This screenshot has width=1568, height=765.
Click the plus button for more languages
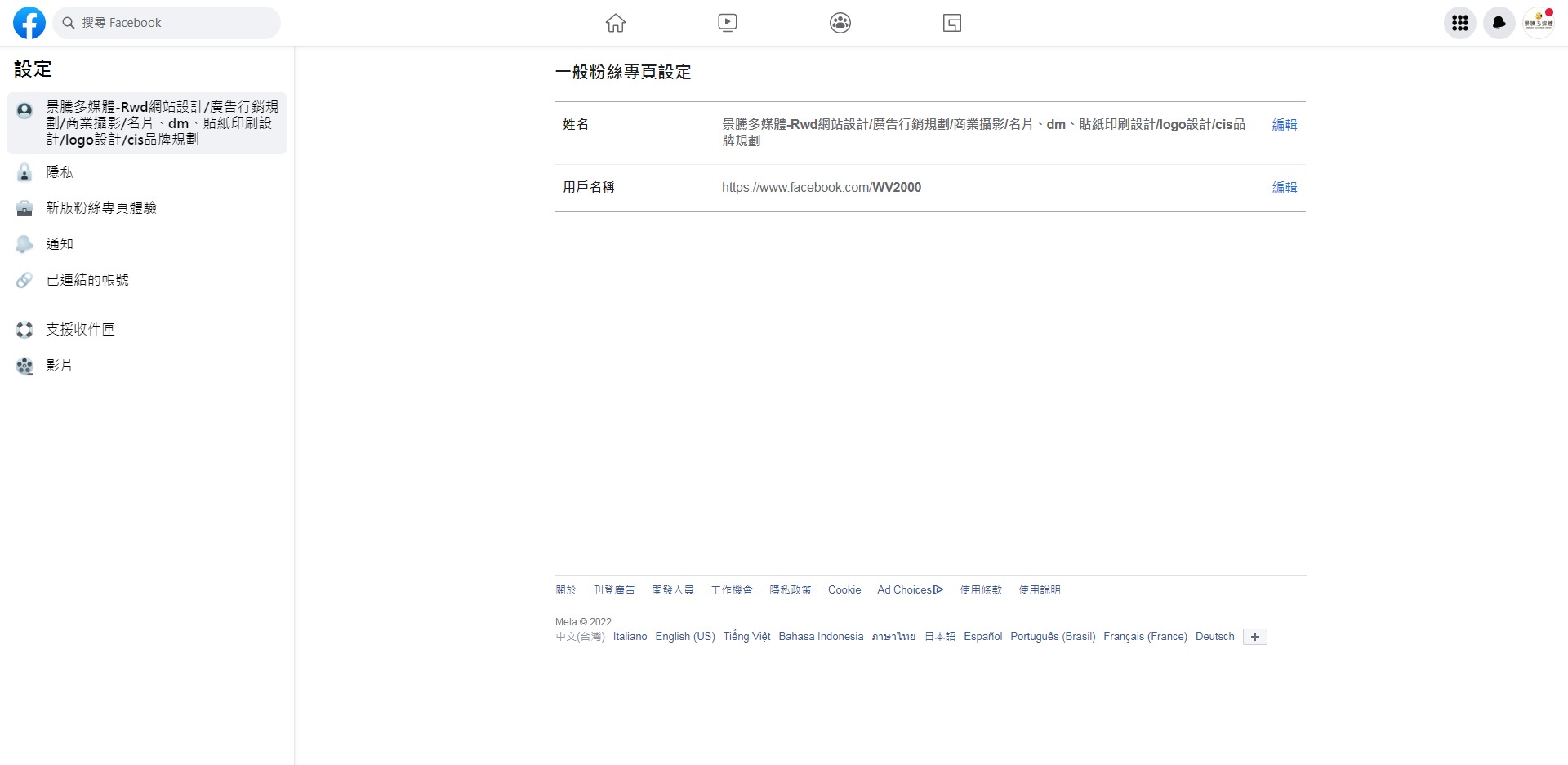pos(1255,637)
